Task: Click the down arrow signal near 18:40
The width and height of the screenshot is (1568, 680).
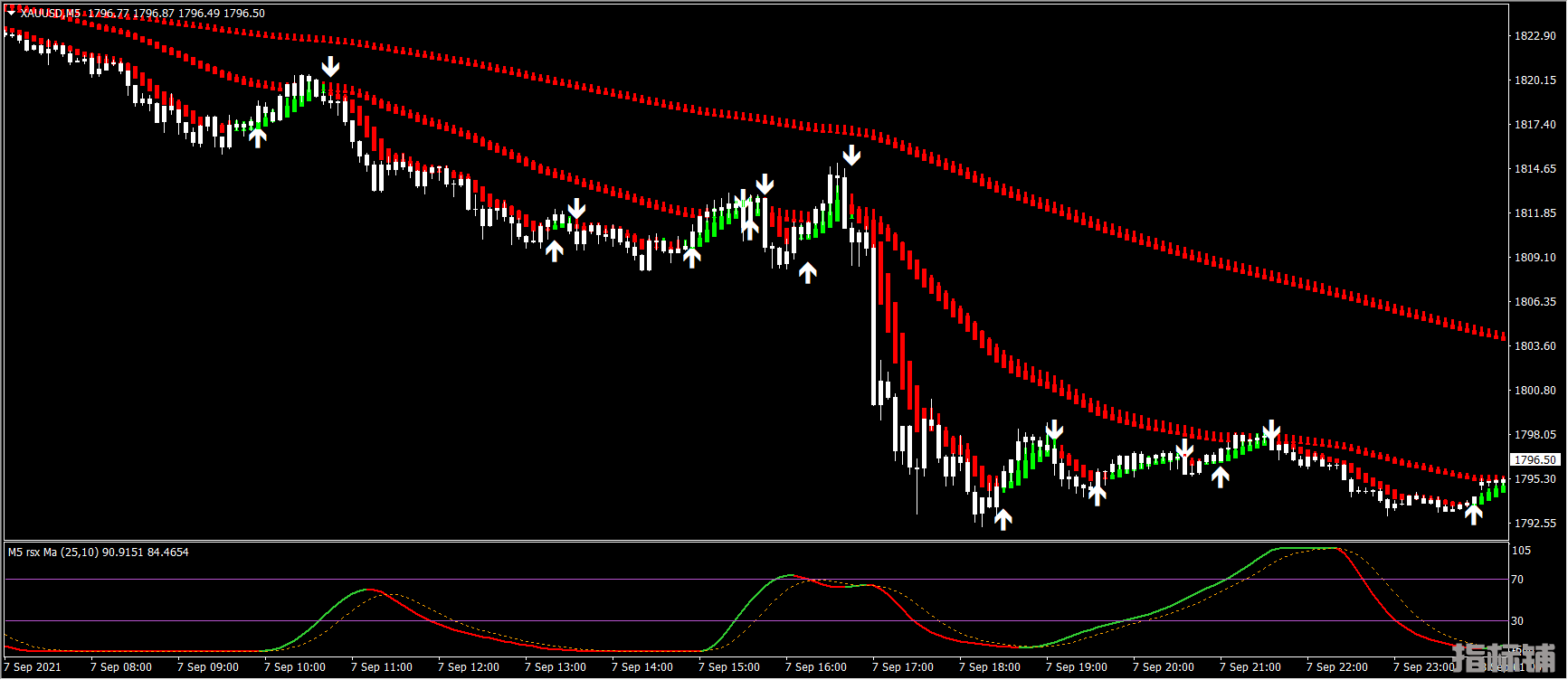Action: (x=1054, y=430)
